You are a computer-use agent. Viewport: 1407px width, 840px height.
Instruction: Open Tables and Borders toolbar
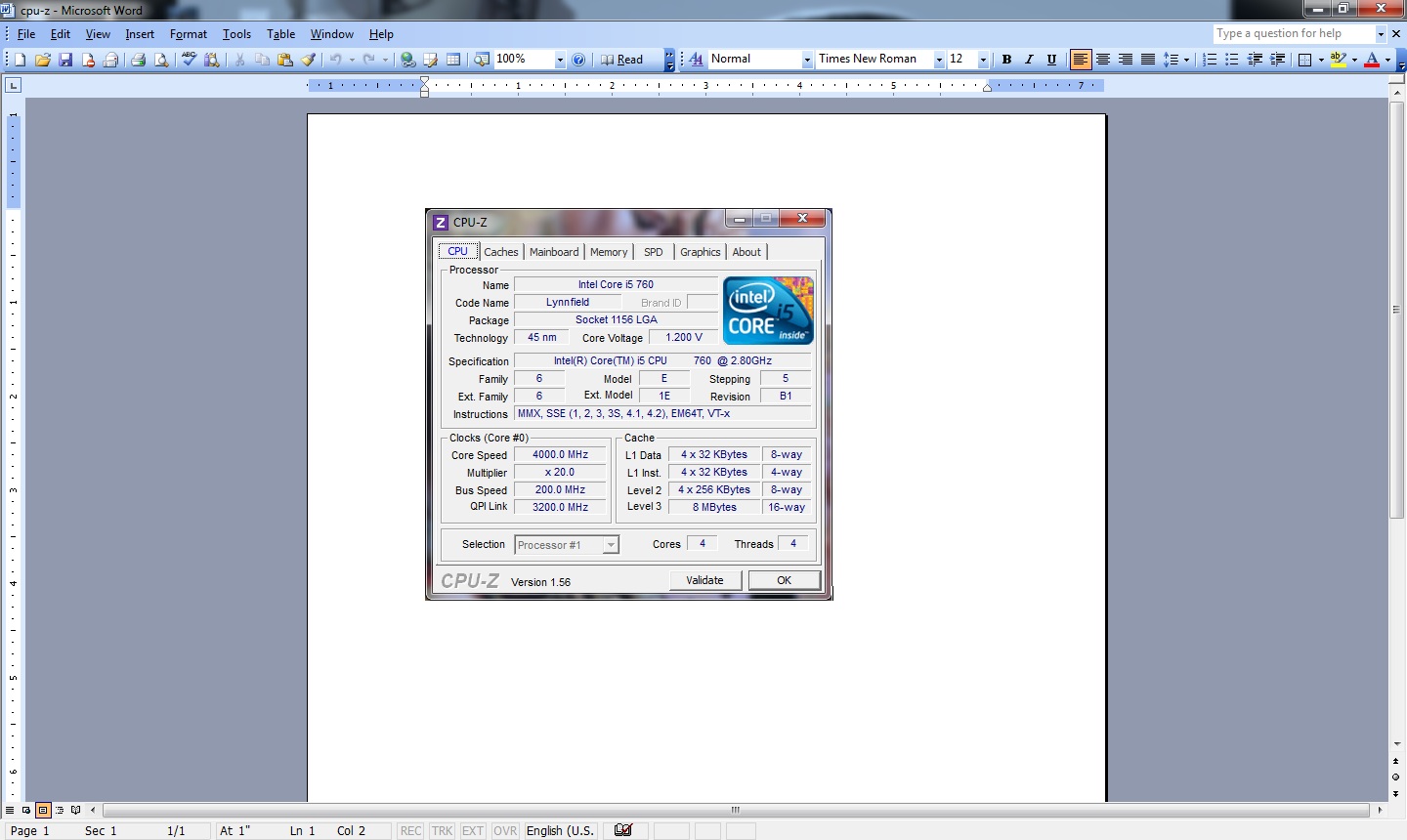(431, 60)
